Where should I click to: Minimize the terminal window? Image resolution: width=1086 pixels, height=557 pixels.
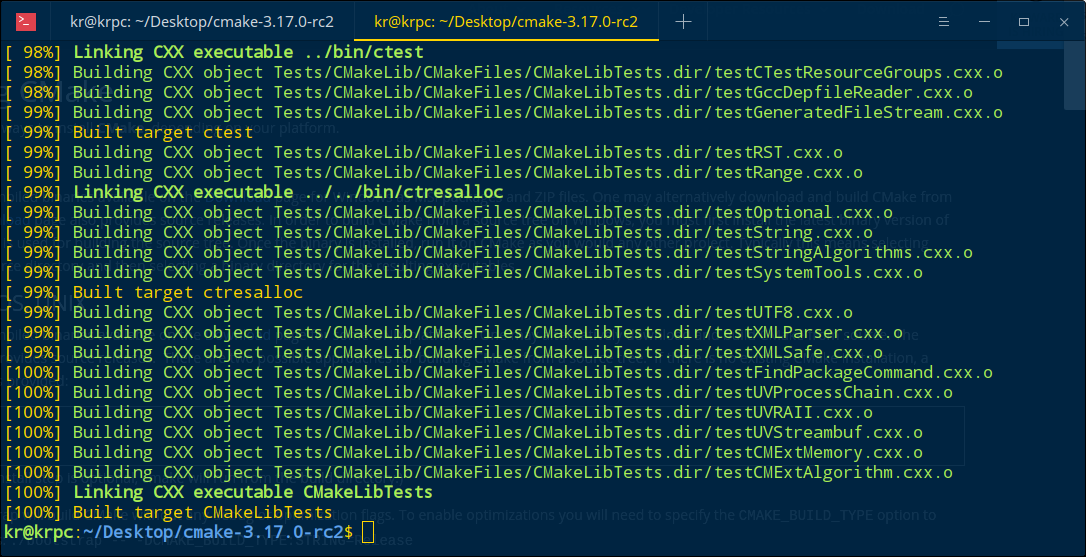pos(985,21)
